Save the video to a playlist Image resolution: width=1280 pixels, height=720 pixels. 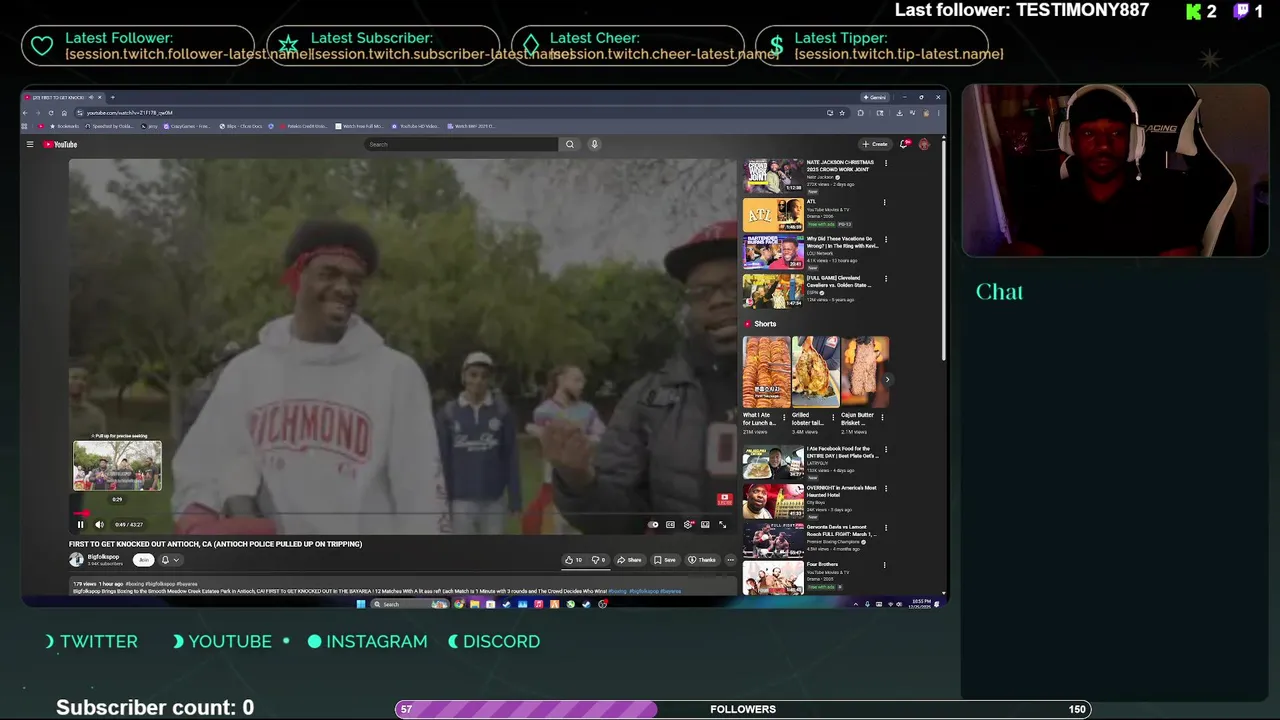[665, 560]
